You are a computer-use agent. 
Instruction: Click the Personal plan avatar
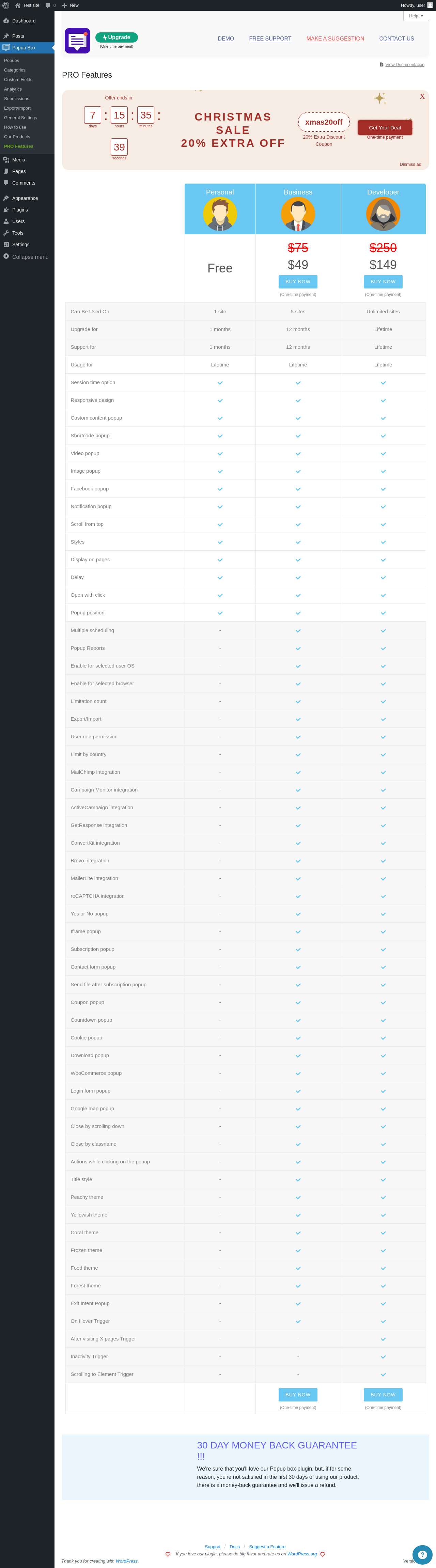pos(220,214)
